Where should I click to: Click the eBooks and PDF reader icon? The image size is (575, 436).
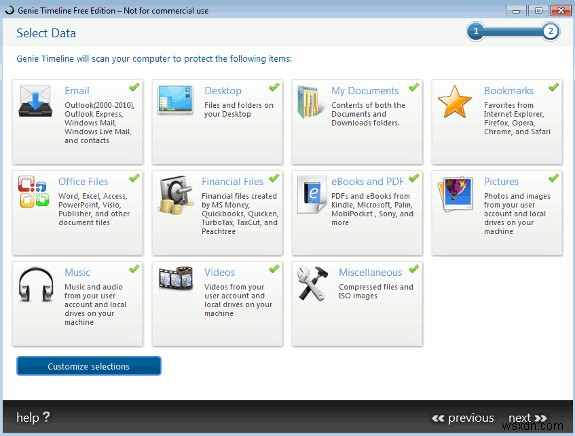(312, 194)
